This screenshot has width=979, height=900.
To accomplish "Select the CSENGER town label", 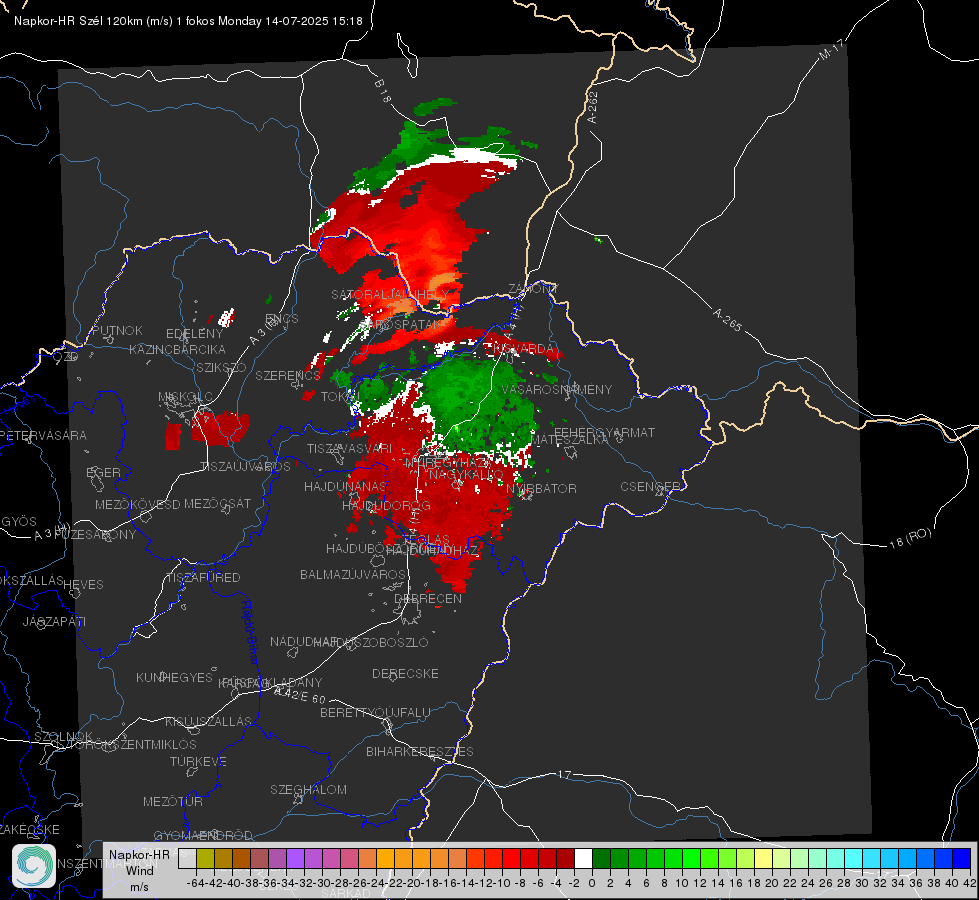I will pyautogui.click(x=650, y=487).
